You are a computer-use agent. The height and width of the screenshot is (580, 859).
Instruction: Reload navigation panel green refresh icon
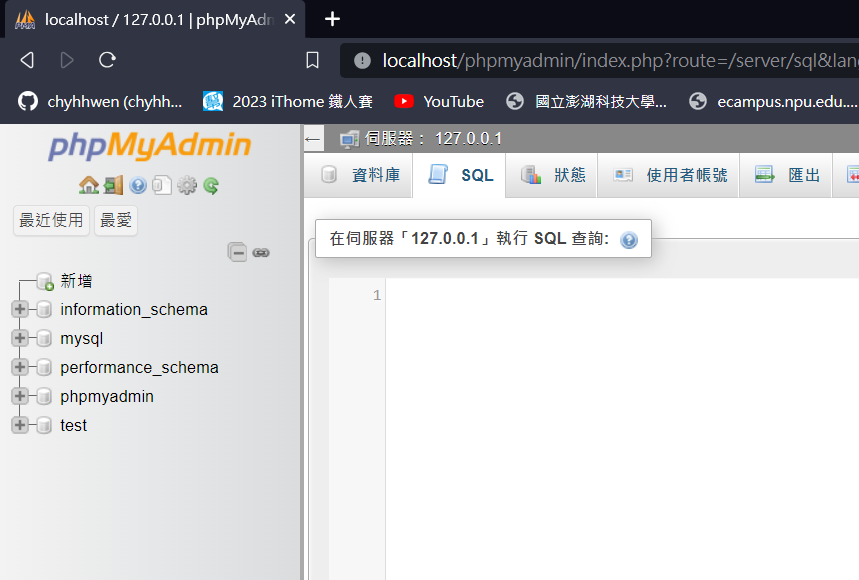211,186
